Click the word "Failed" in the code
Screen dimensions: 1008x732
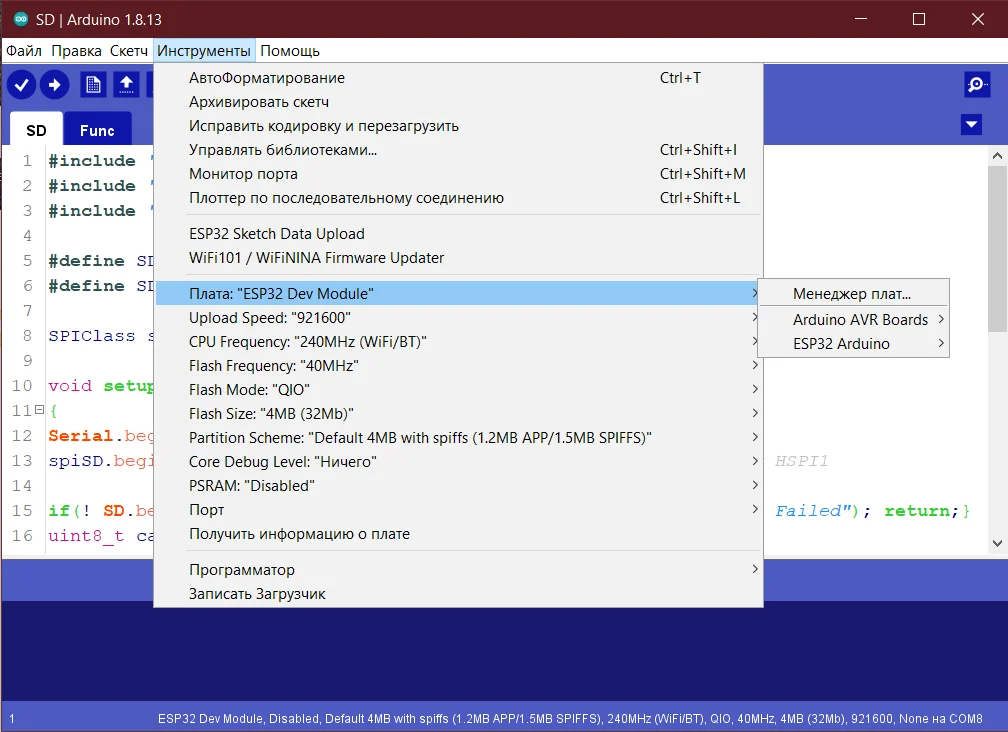coord(808,511)
